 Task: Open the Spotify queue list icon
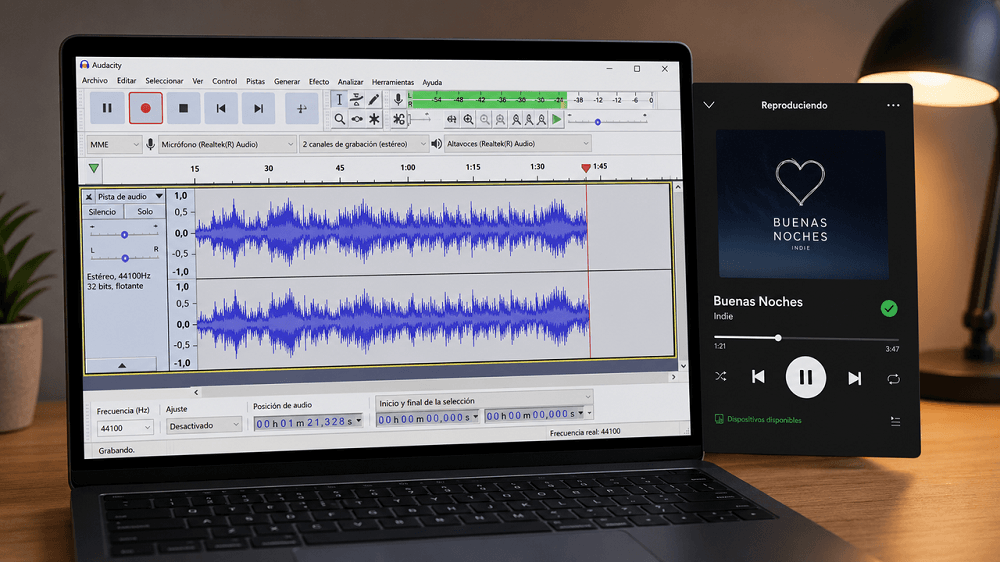click(895, 422)
